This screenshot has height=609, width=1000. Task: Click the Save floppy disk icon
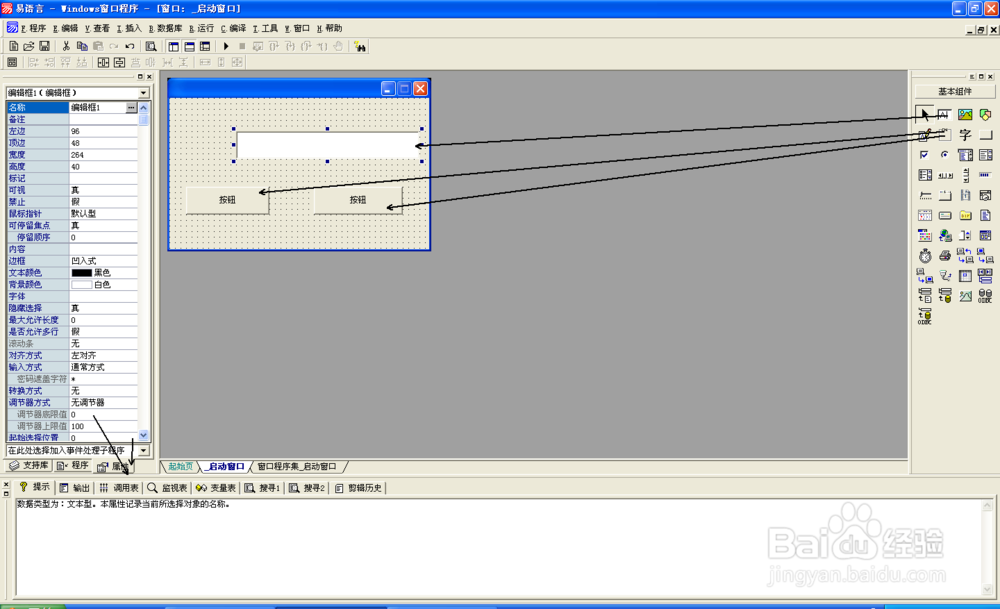point(44,46)
